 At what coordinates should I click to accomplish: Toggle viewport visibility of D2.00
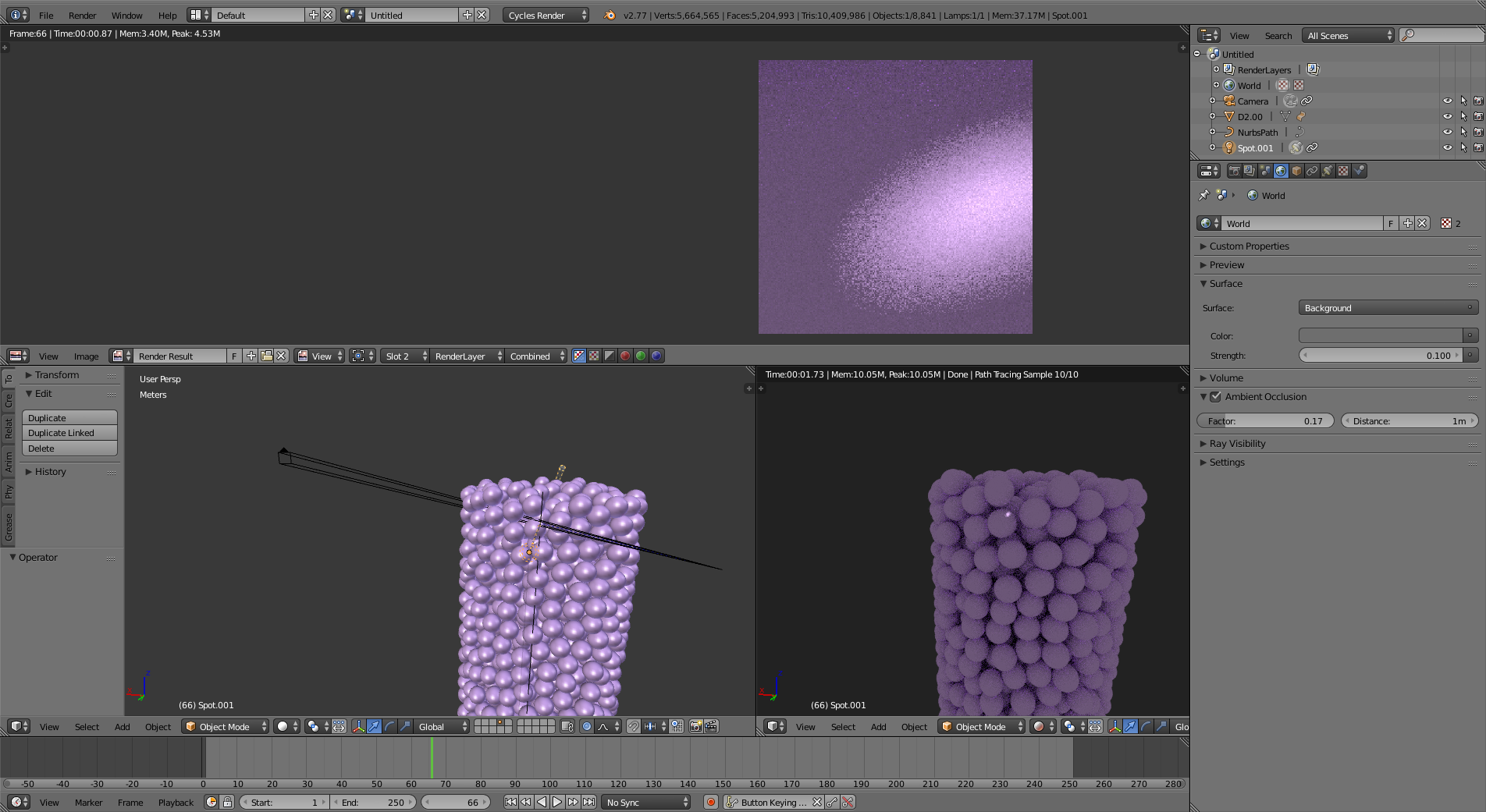(x=1447, y=116)
